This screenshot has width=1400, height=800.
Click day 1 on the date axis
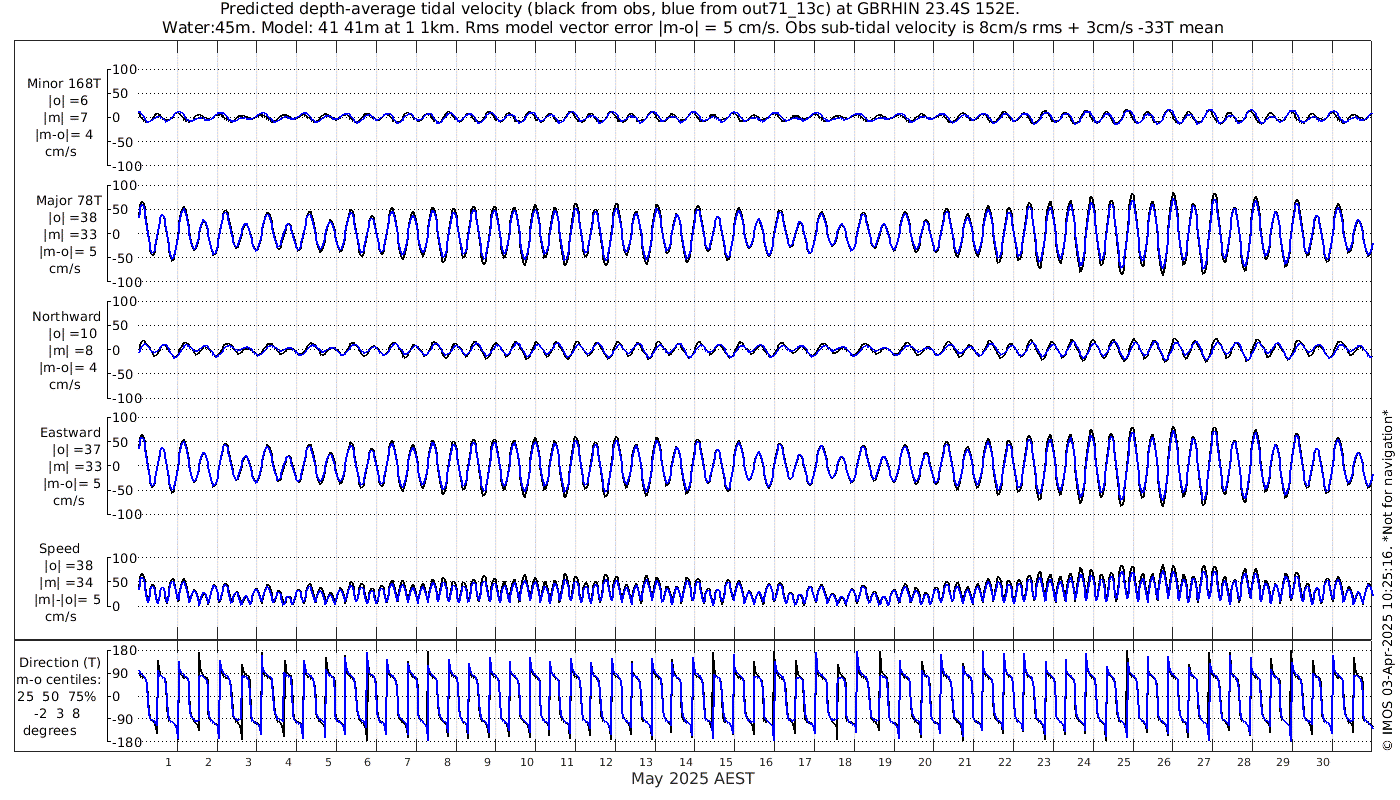168,762
